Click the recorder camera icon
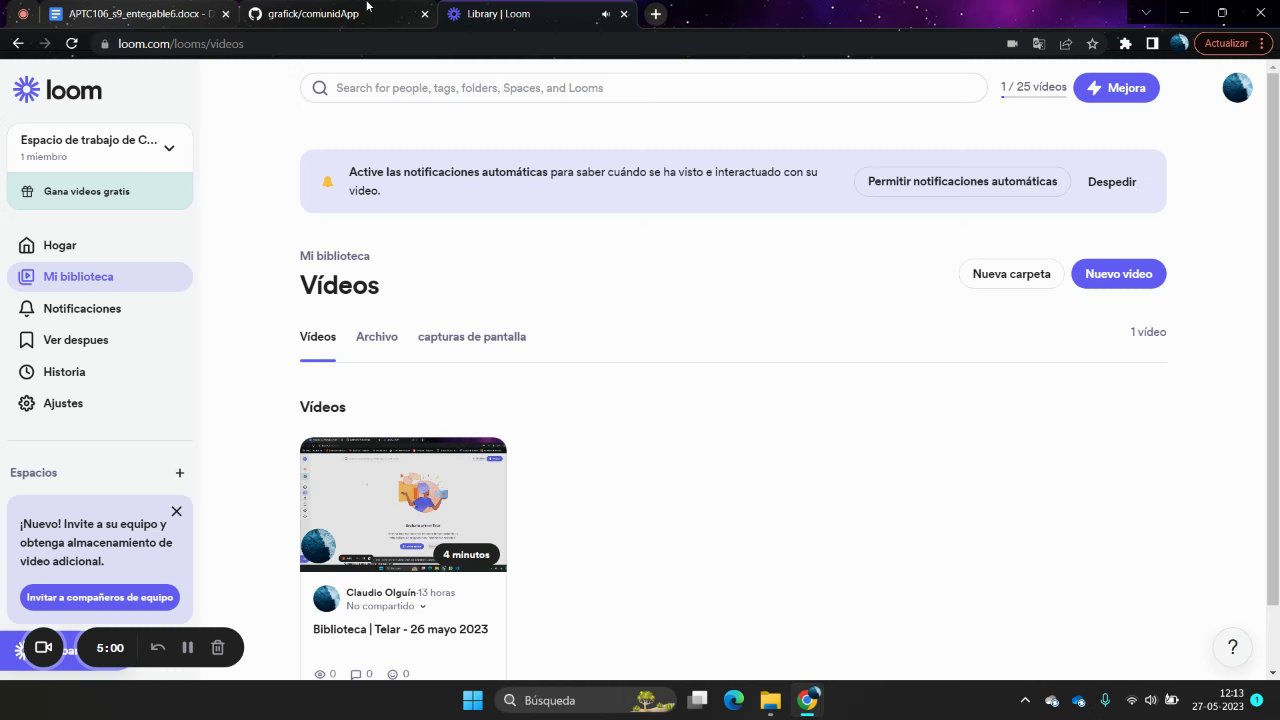 click(43, 648)
